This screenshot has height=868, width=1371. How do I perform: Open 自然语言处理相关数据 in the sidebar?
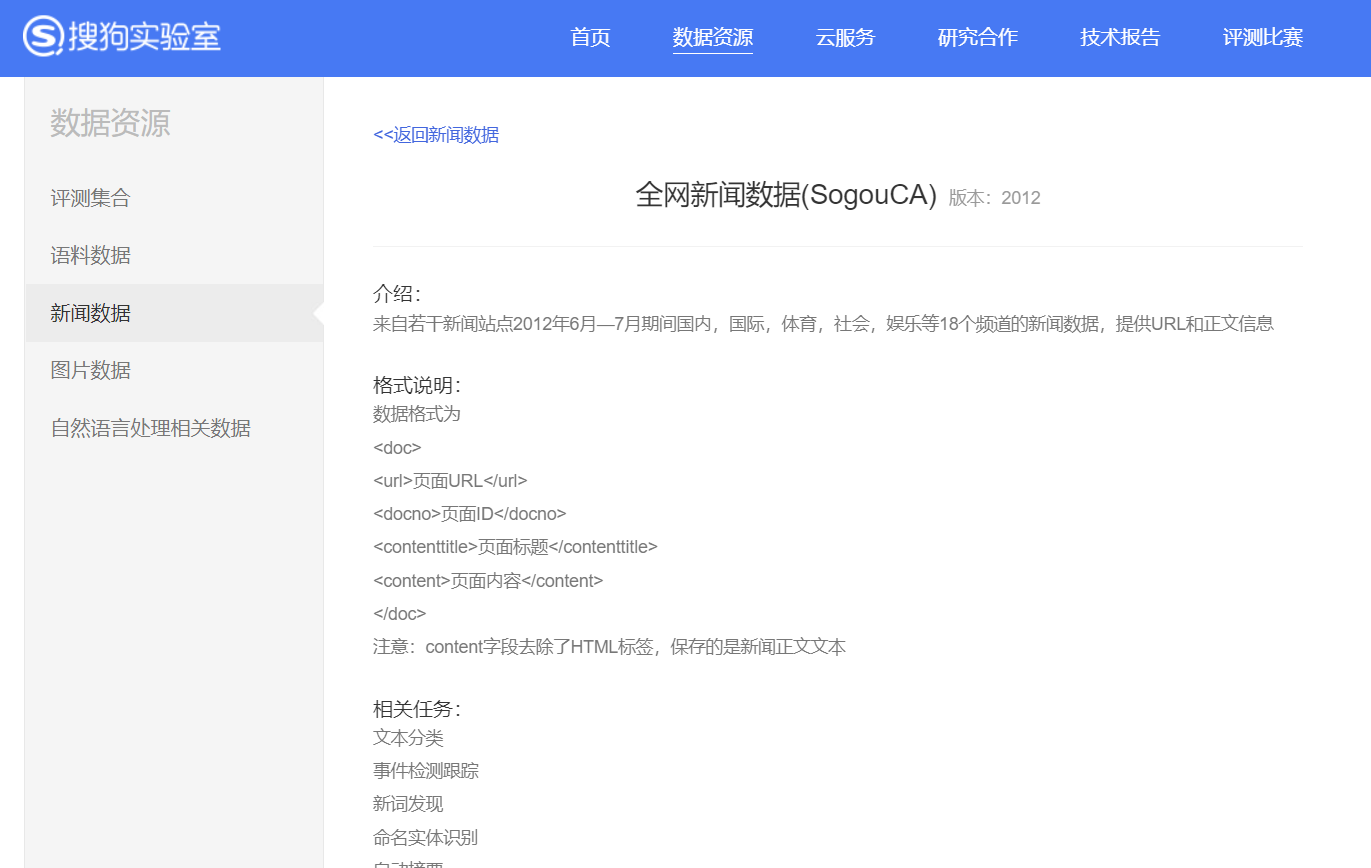(x=151, y=428)
